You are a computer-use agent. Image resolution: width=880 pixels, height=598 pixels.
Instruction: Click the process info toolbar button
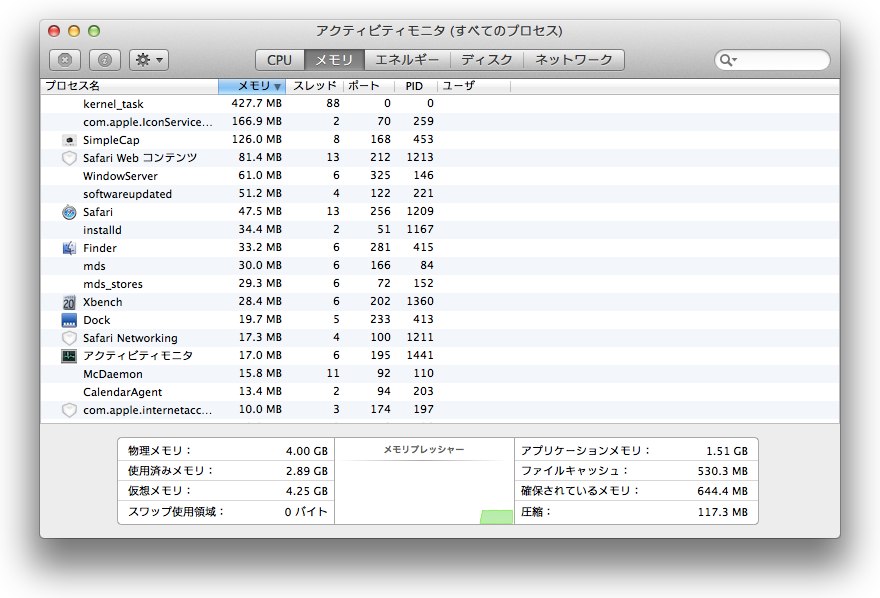click(x=105, y=59)
